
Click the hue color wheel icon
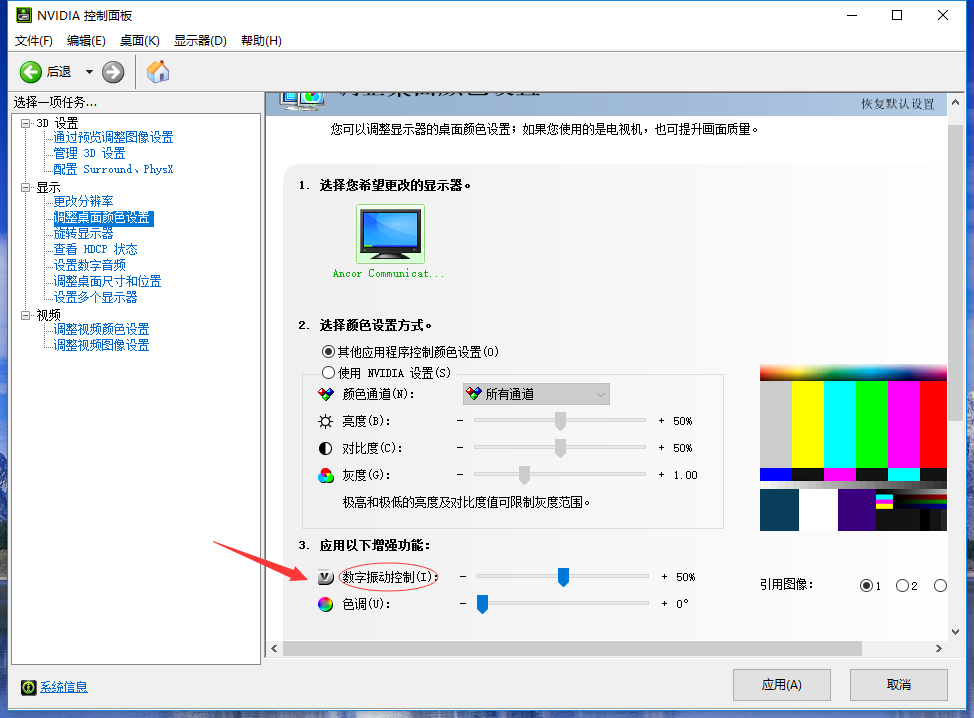click(x=325, y=604)
